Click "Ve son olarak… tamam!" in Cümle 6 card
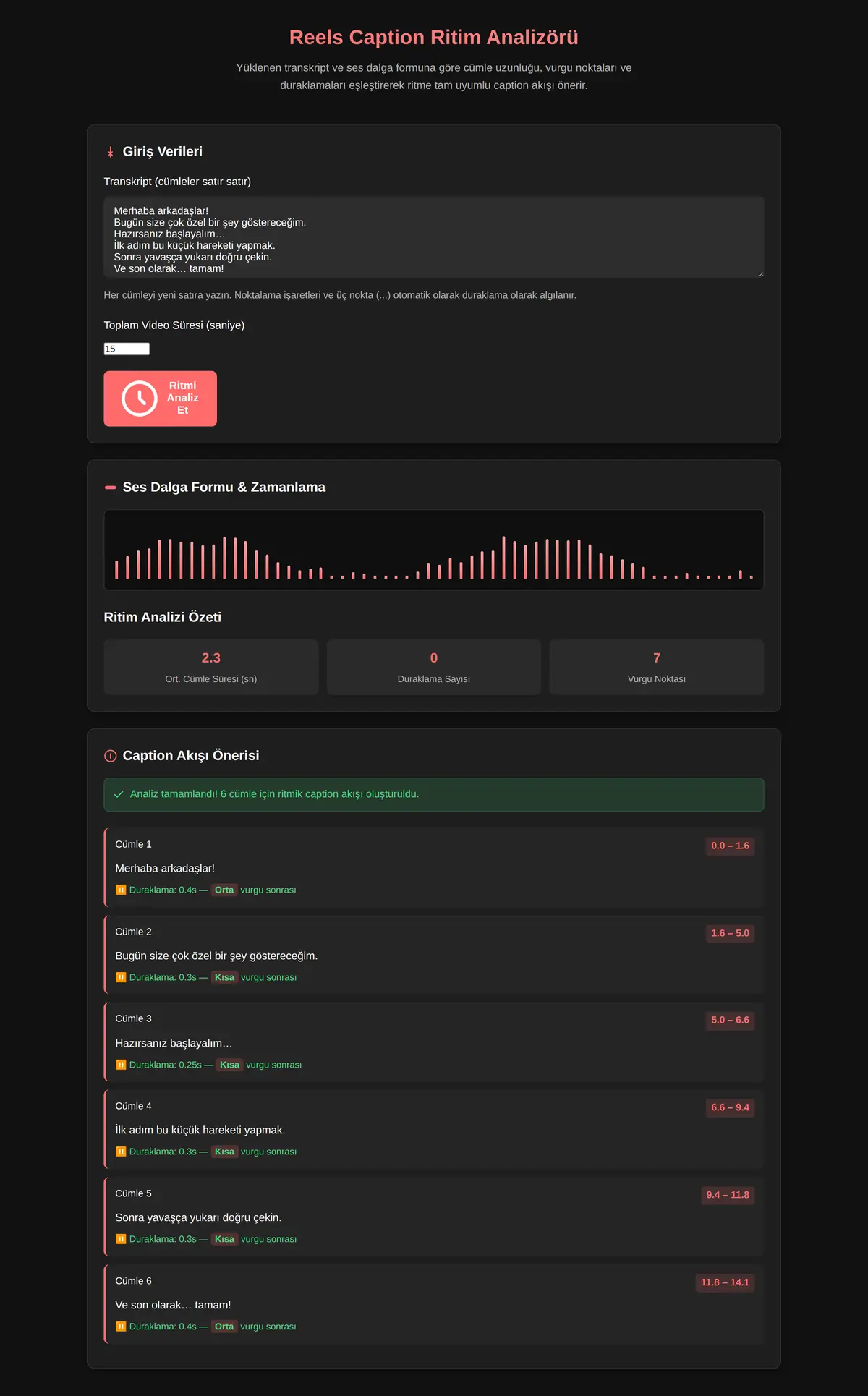 [173, 1306]
